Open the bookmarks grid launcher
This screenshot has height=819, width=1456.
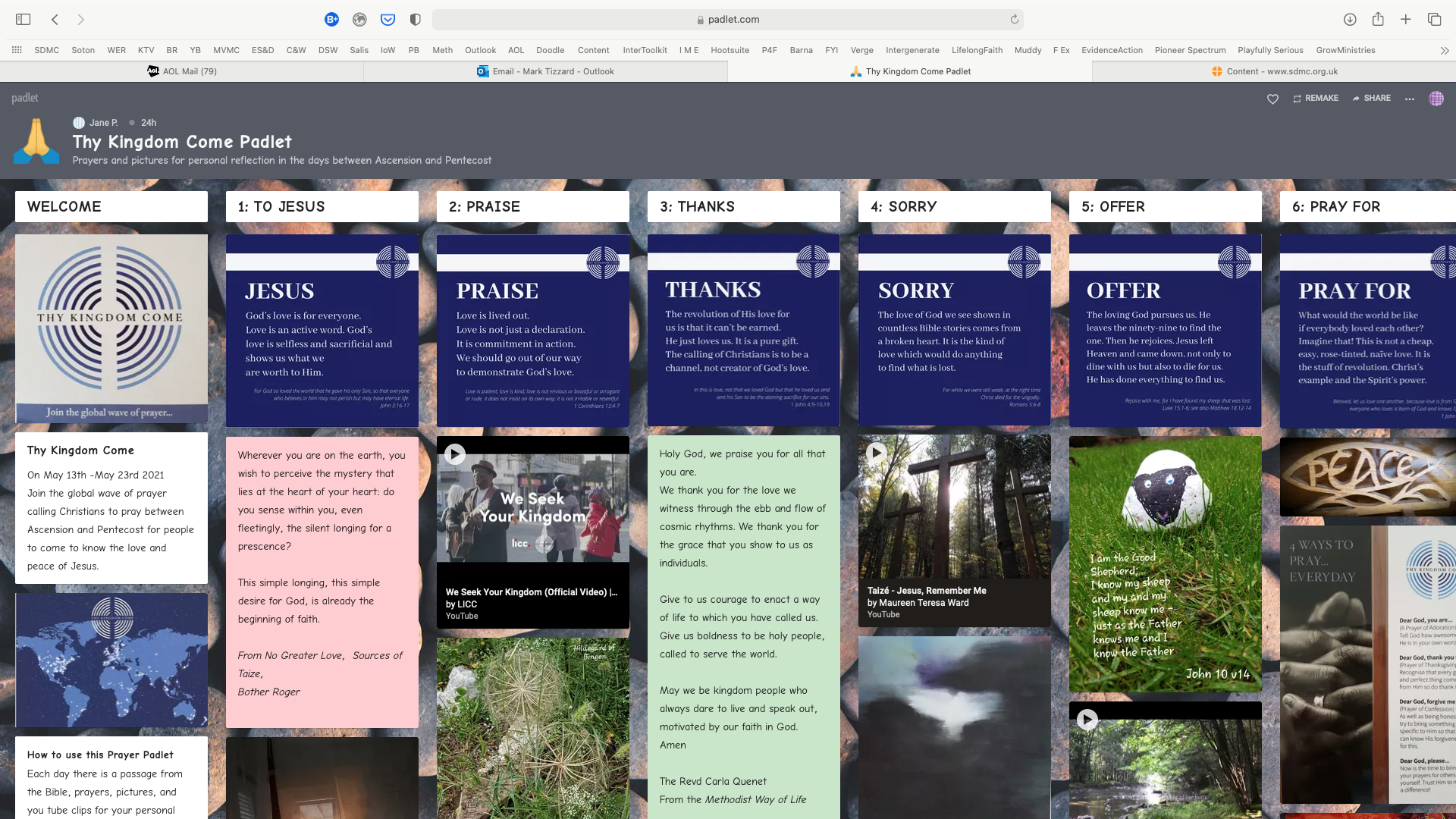[x=17, y=50]
